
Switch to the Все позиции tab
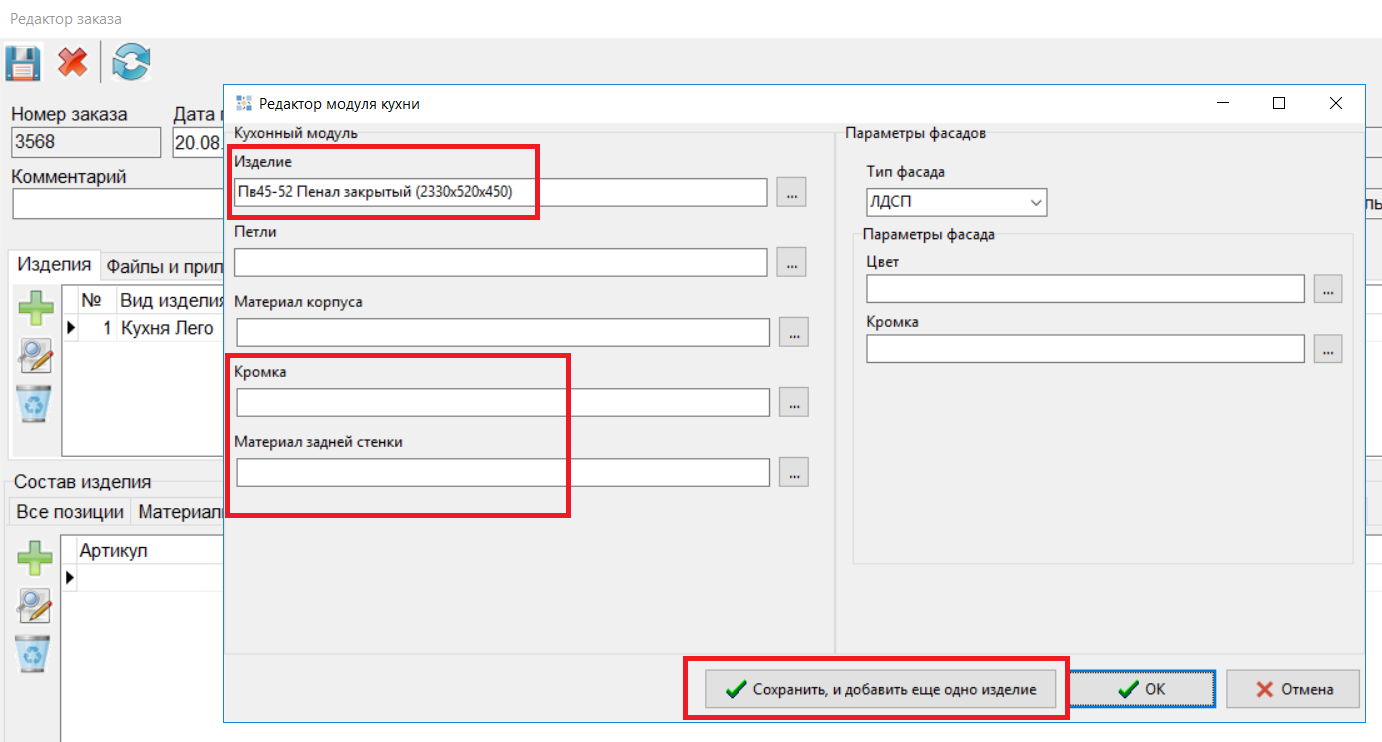69,512
